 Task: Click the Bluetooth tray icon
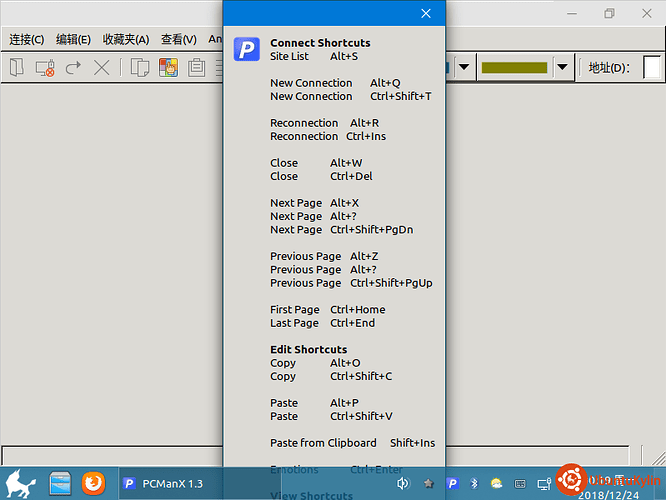pyautogui.click(x=474, y=483)
